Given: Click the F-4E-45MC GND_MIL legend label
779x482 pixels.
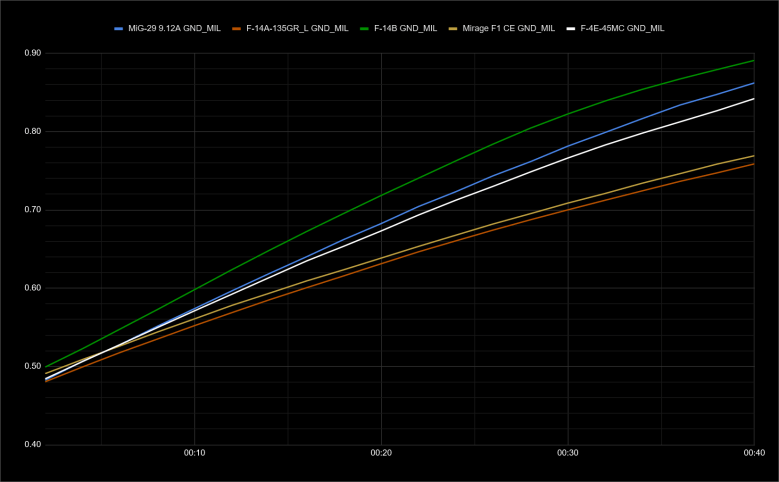Looking at the screenshot, I should [622, 29].
